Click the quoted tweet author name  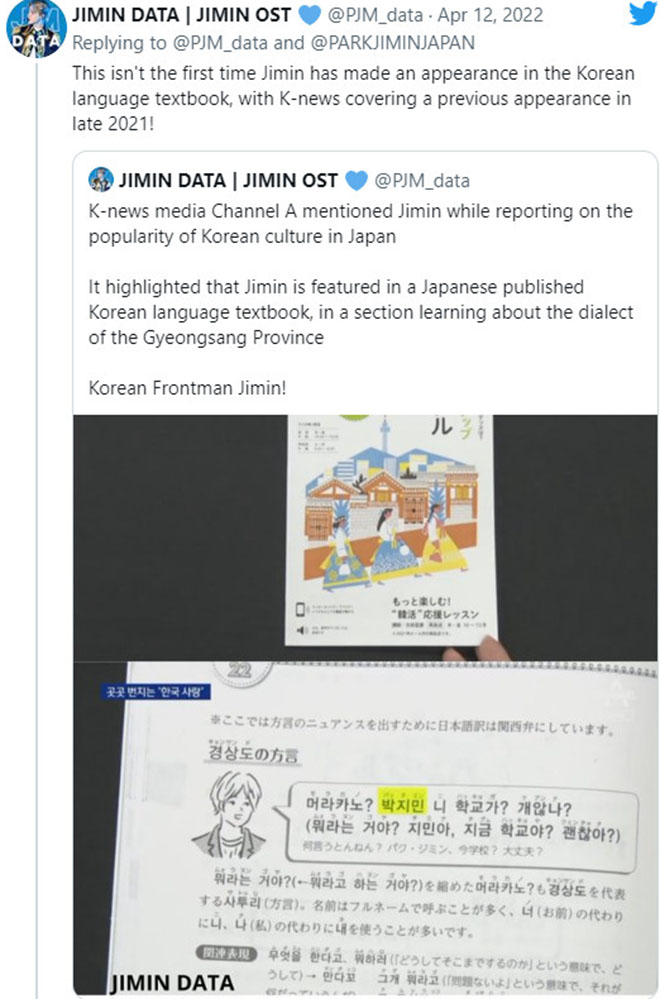[228, 181]
